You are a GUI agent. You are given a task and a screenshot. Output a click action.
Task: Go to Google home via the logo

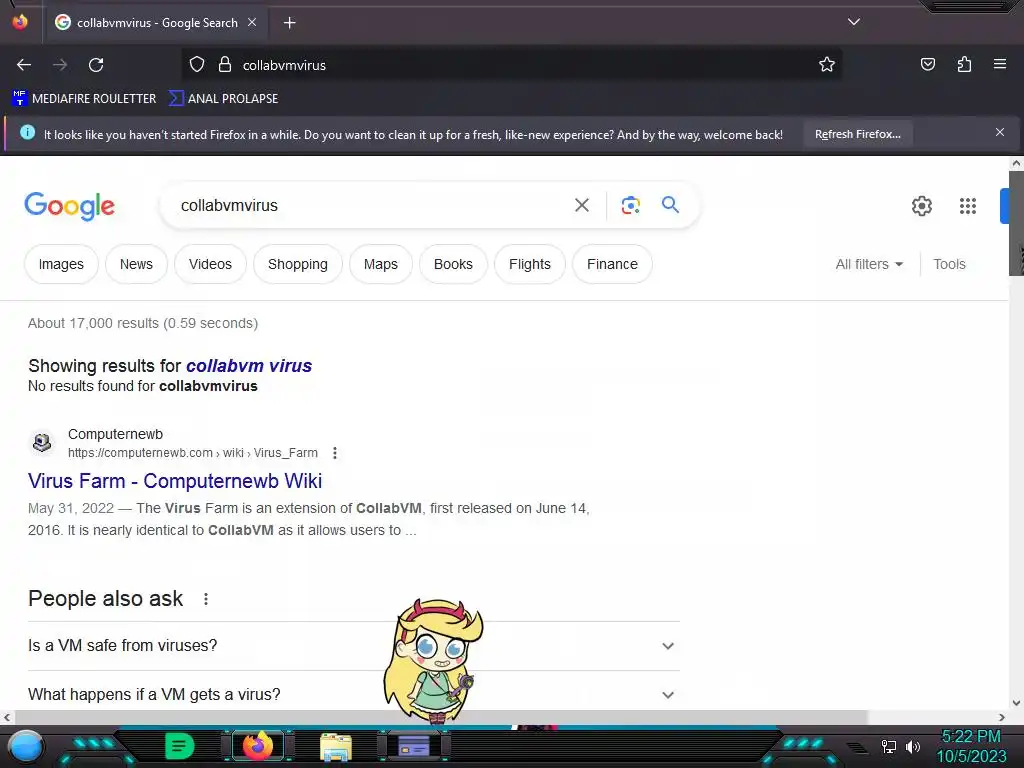point(69,206)
